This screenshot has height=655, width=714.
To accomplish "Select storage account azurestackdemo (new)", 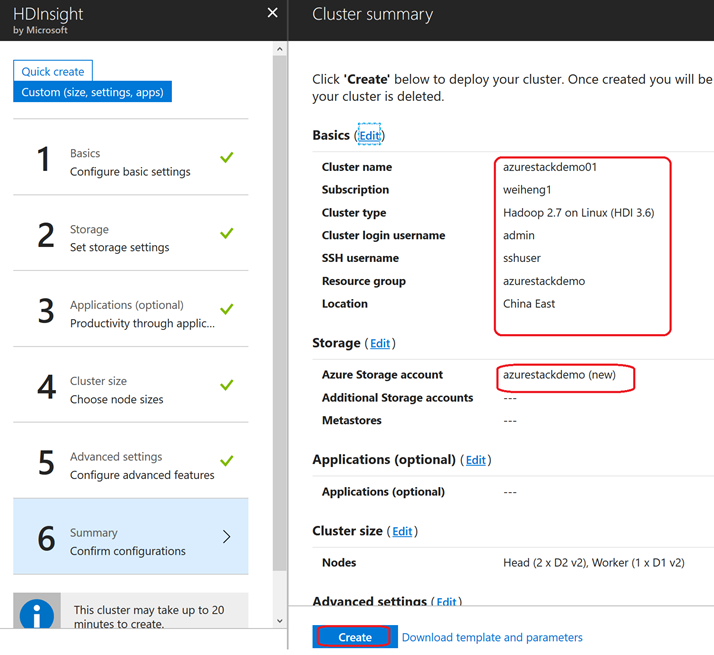I will coord(559,375).
